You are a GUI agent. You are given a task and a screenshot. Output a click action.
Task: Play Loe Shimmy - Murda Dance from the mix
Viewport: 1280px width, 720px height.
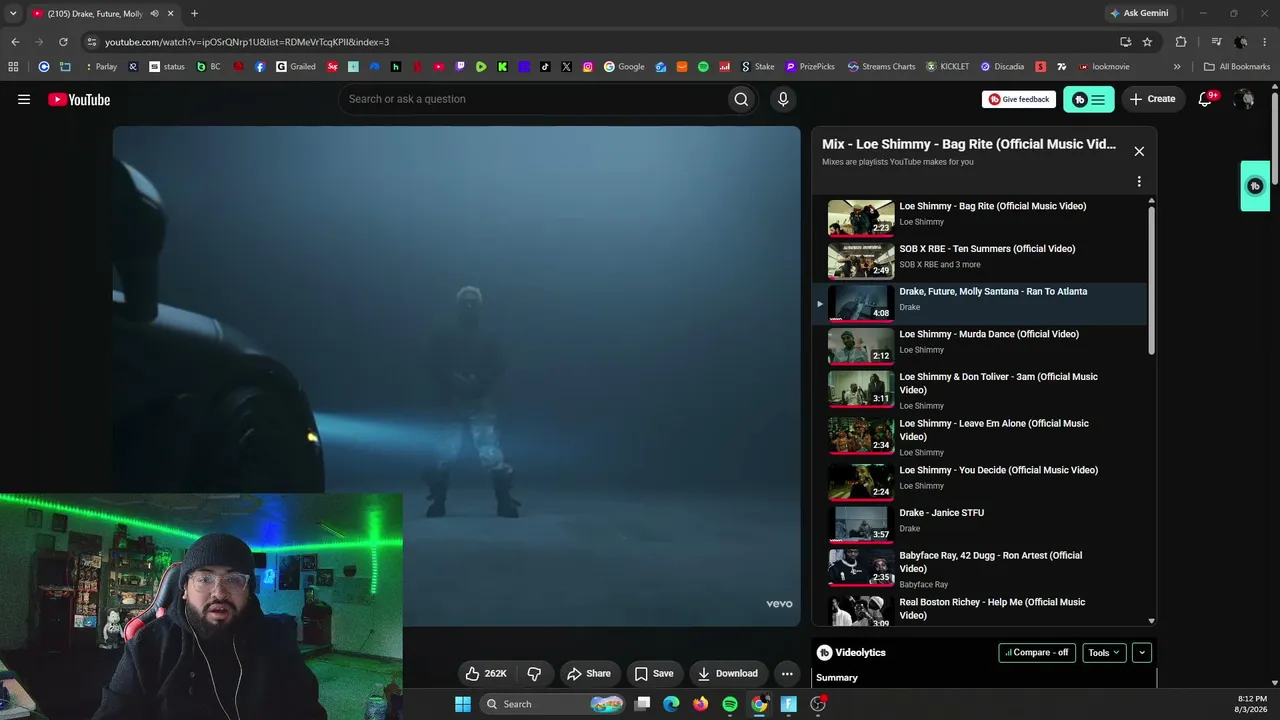click(x=980, y=346)
